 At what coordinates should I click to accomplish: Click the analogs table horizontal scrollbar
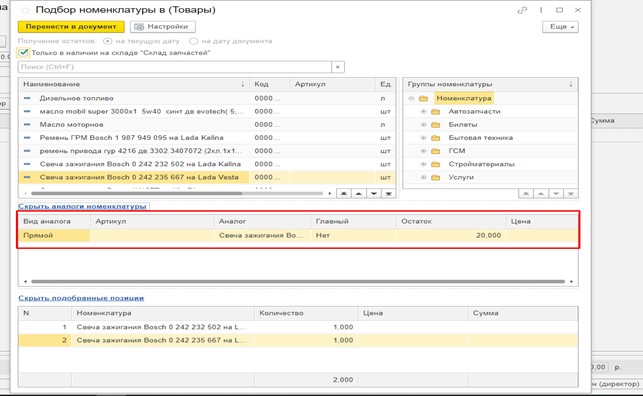pos(298,281)
